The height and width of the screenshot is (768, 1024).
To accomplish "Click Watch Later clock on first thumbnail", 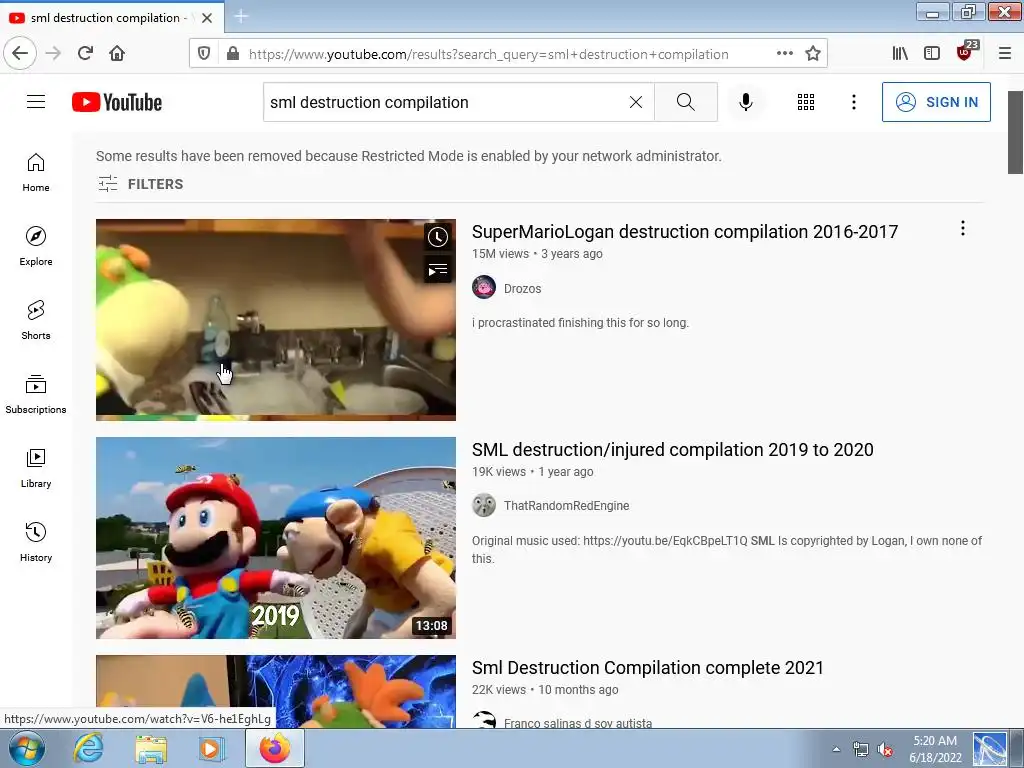I will 438,236.
